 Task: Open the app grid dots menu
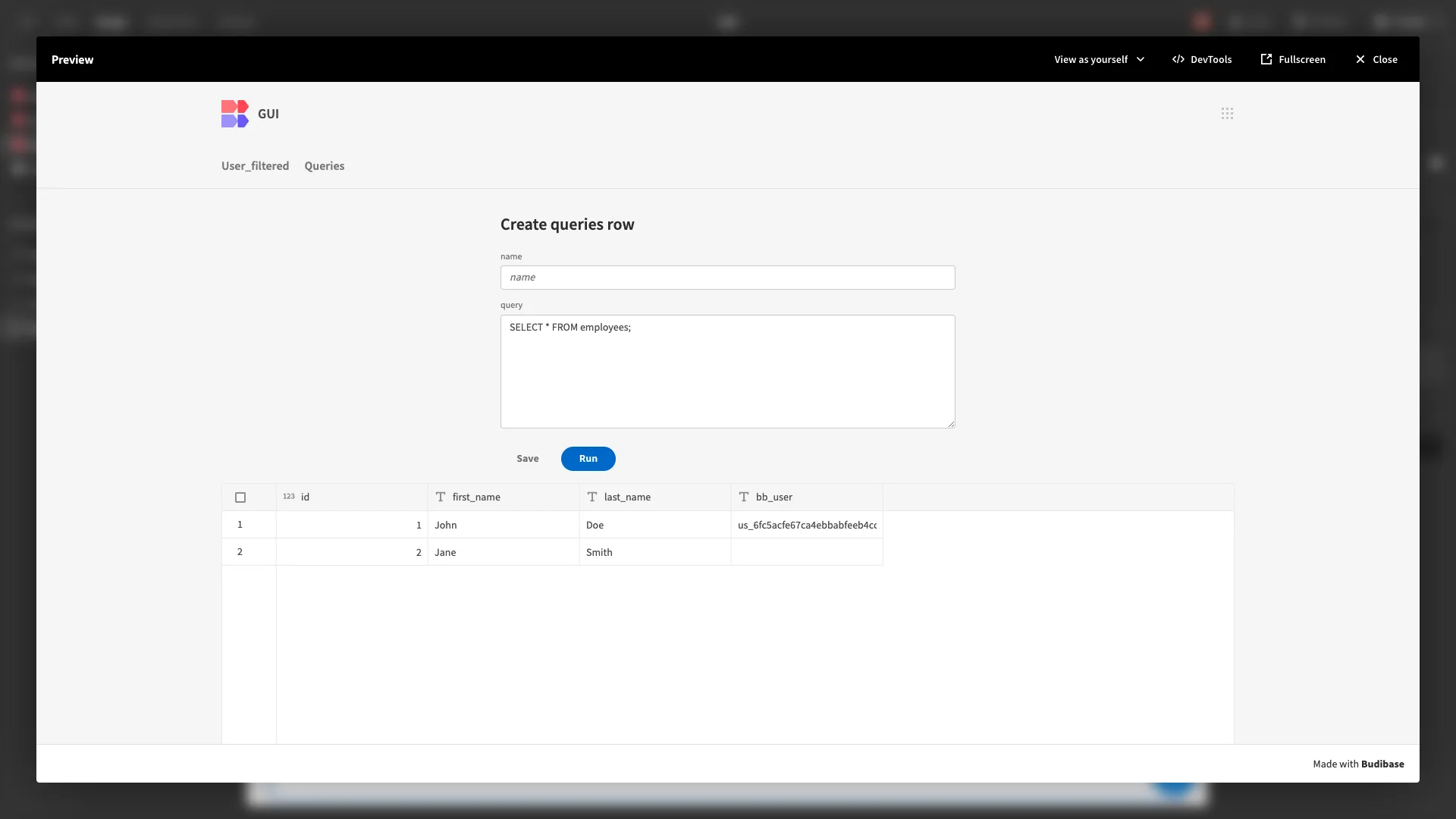tap(1227, 114)
